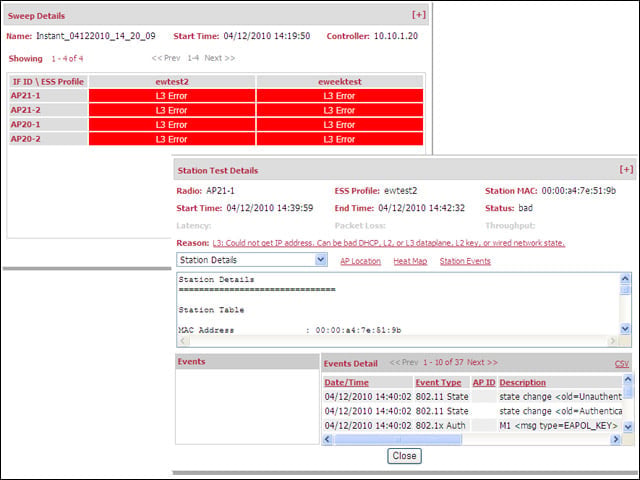The width and height of the screenshot is (640, 480).
Task: Select the AP20-2 row header
Action: tap(48, 139)
